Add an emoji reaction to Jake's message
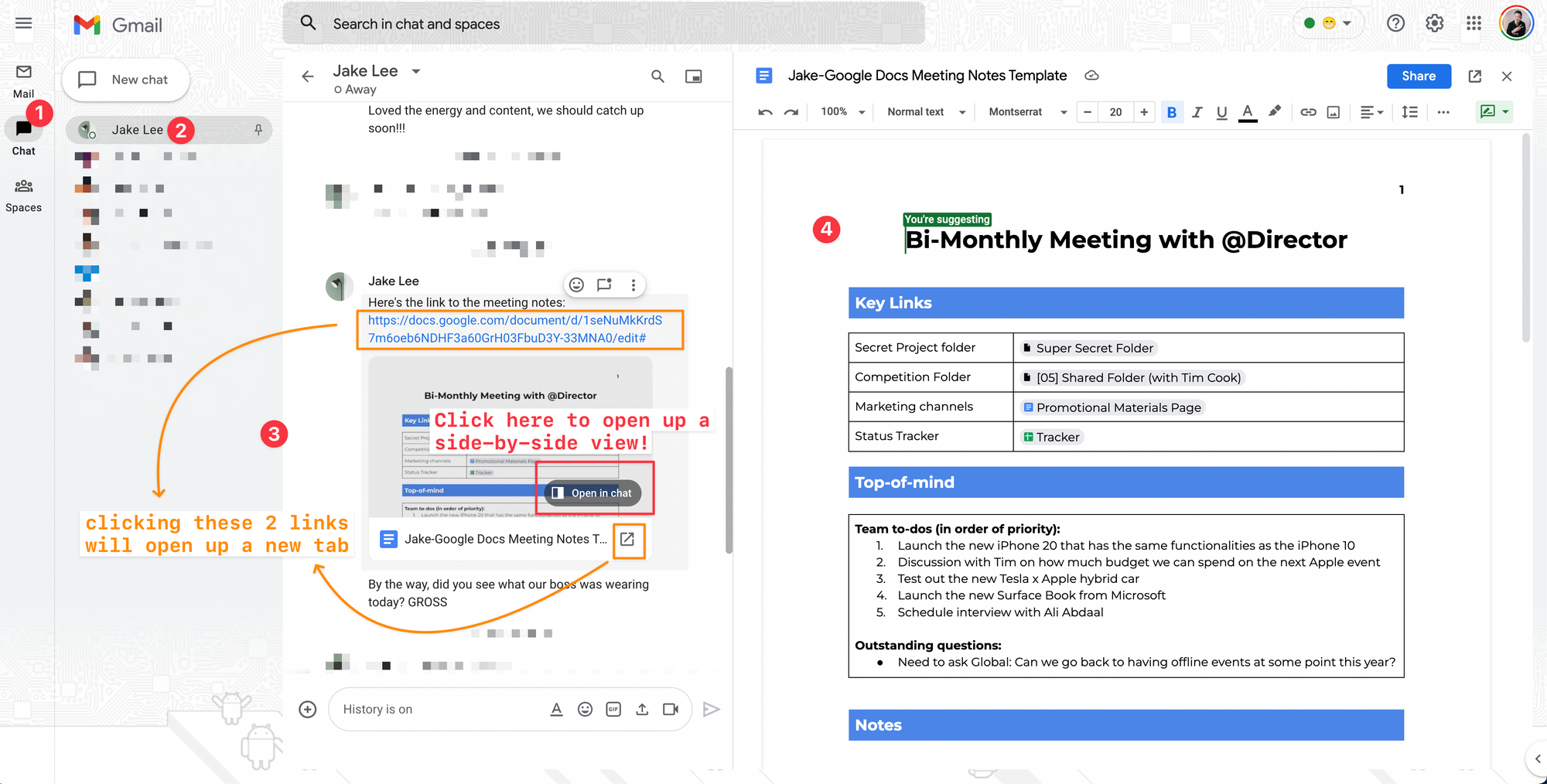The image size is (1547, 784). click(x=576, y=285)
